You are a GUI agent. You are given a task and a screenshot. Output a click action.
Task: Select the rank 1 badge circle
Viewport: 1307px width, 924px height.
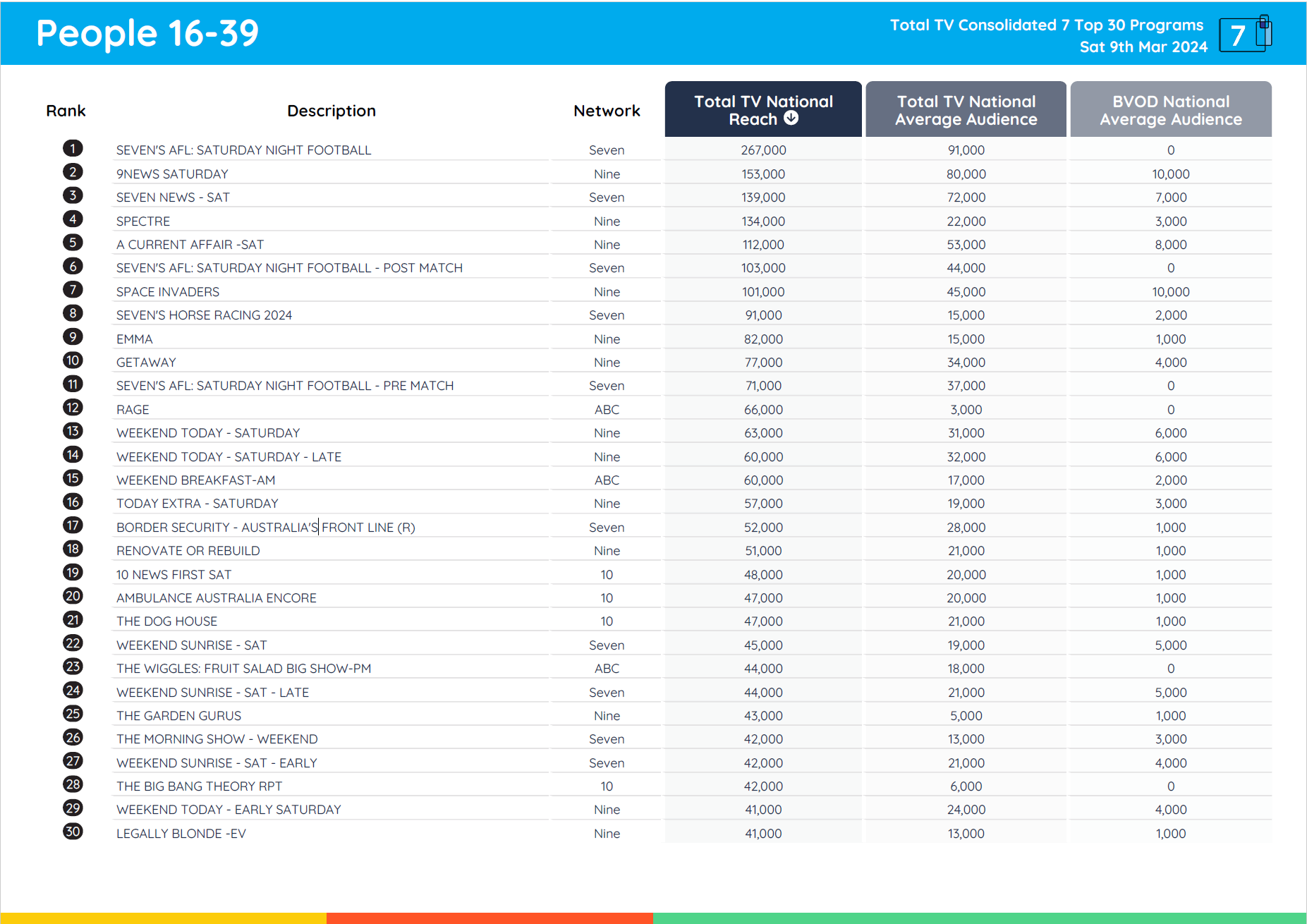[x=73, y=148]
